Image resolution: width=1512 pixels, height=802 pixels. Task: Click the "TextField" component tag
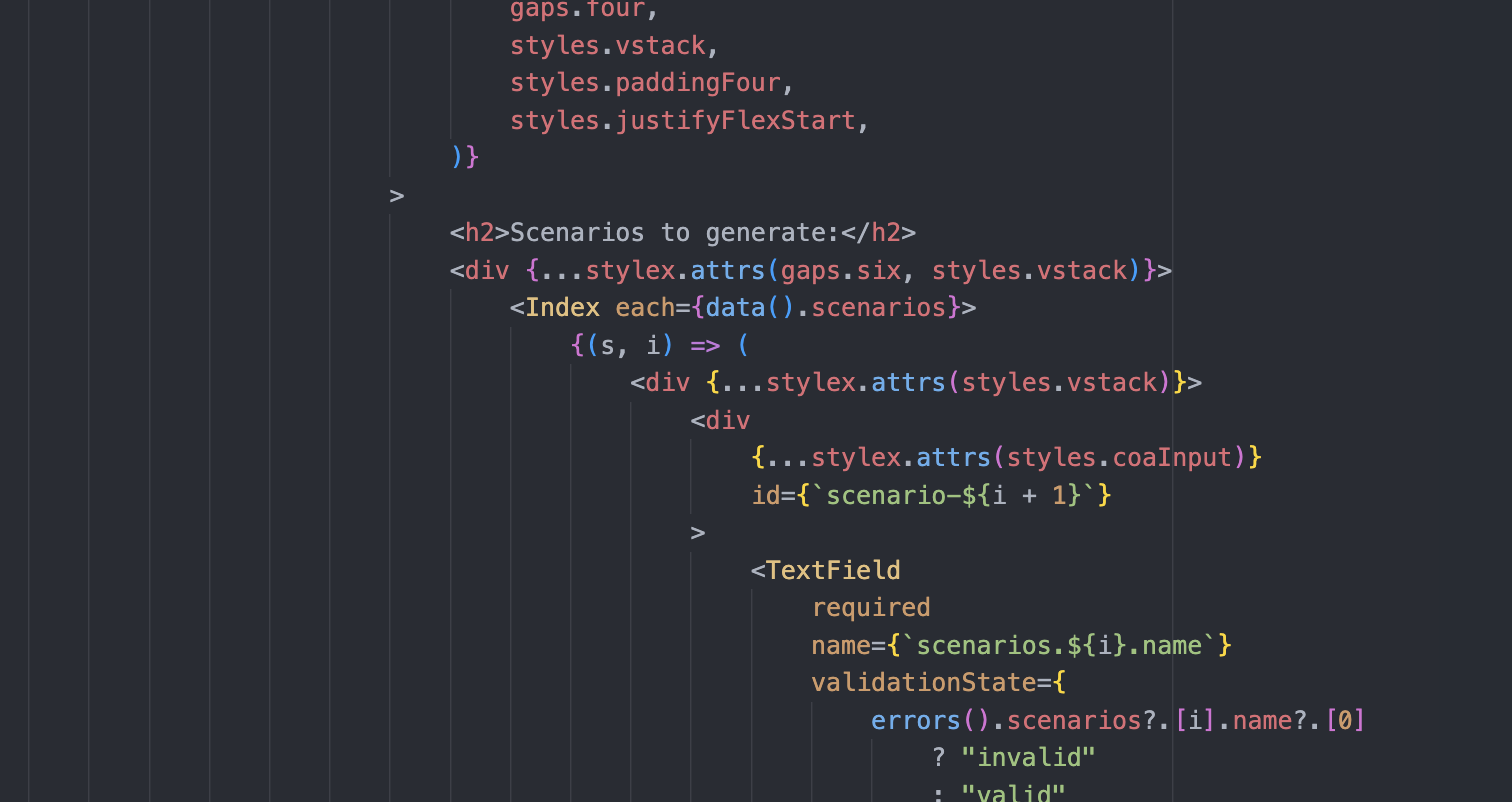pyautogui.click(x=833, y=570)
